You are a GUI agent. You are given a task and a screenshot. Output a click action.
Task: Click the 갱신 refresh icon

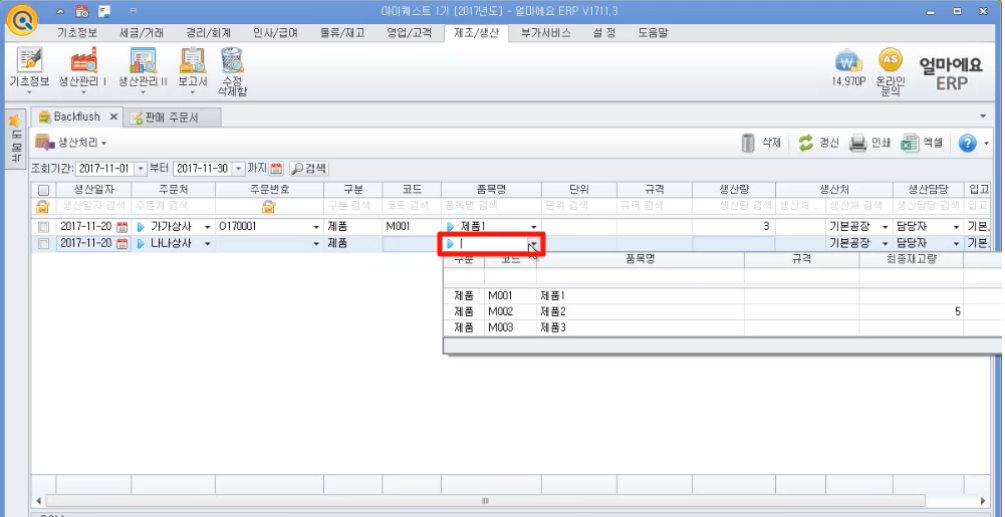[805, 143]
